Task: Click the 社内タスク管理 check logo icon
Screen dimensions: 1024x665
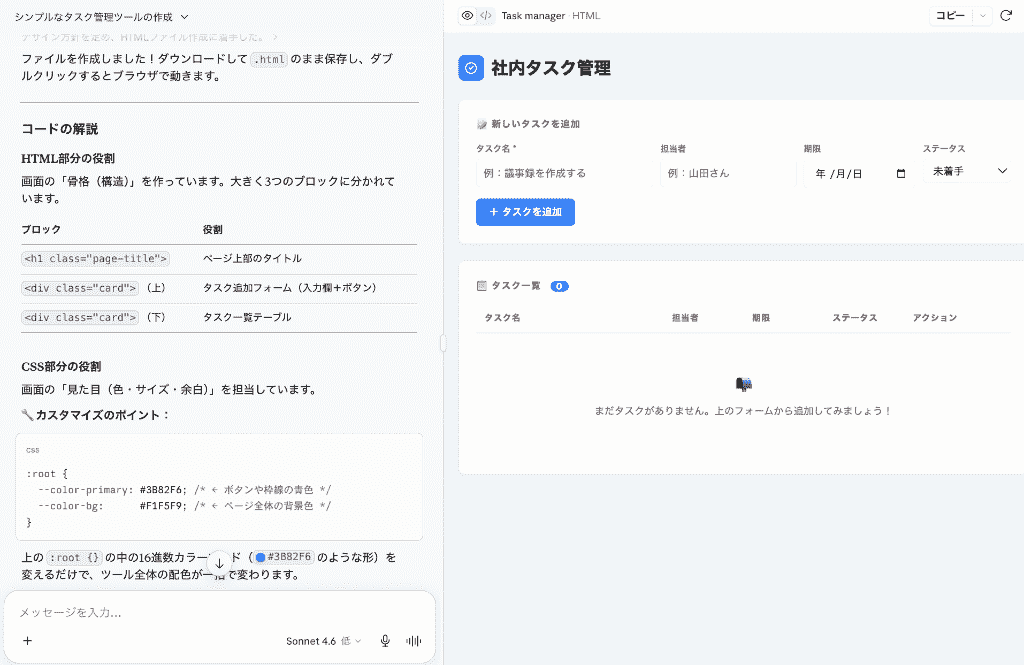Action: pos(471,68)
